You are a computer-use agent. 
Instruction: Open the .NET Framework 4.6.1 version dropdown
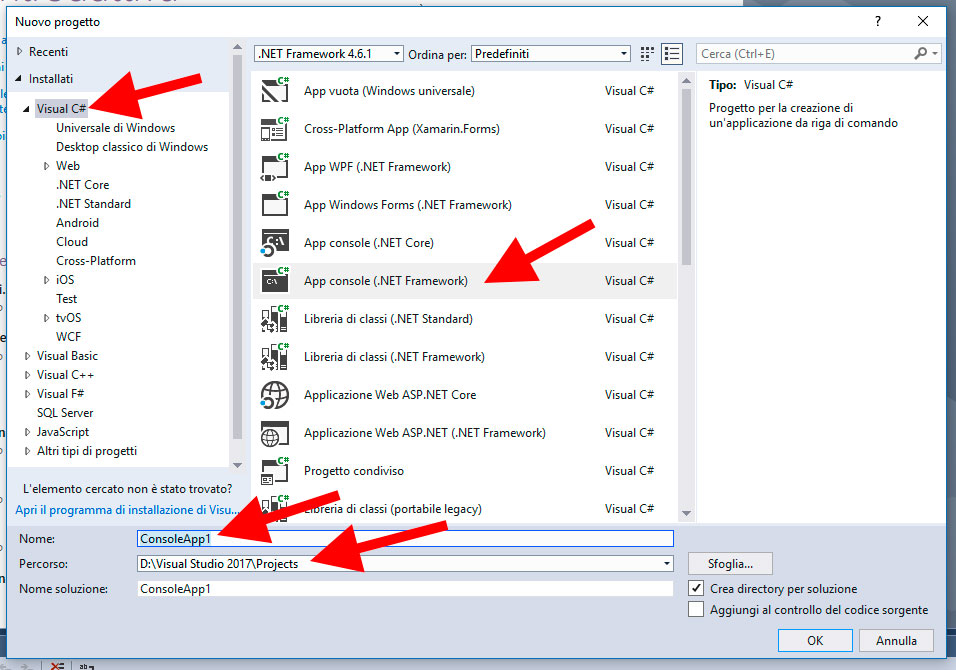[x=397, y=54]
